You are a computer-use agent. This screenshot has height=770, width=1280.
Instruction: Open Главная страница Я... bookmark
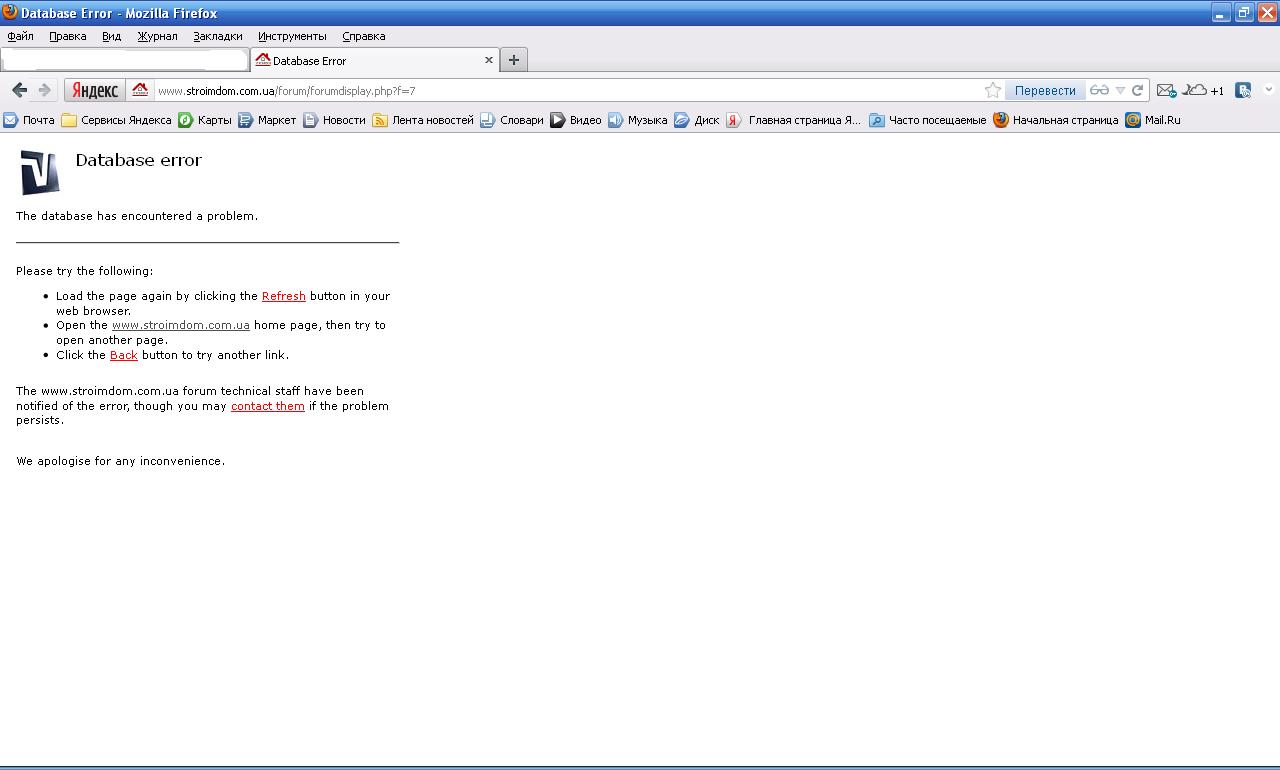coord(794,120)
